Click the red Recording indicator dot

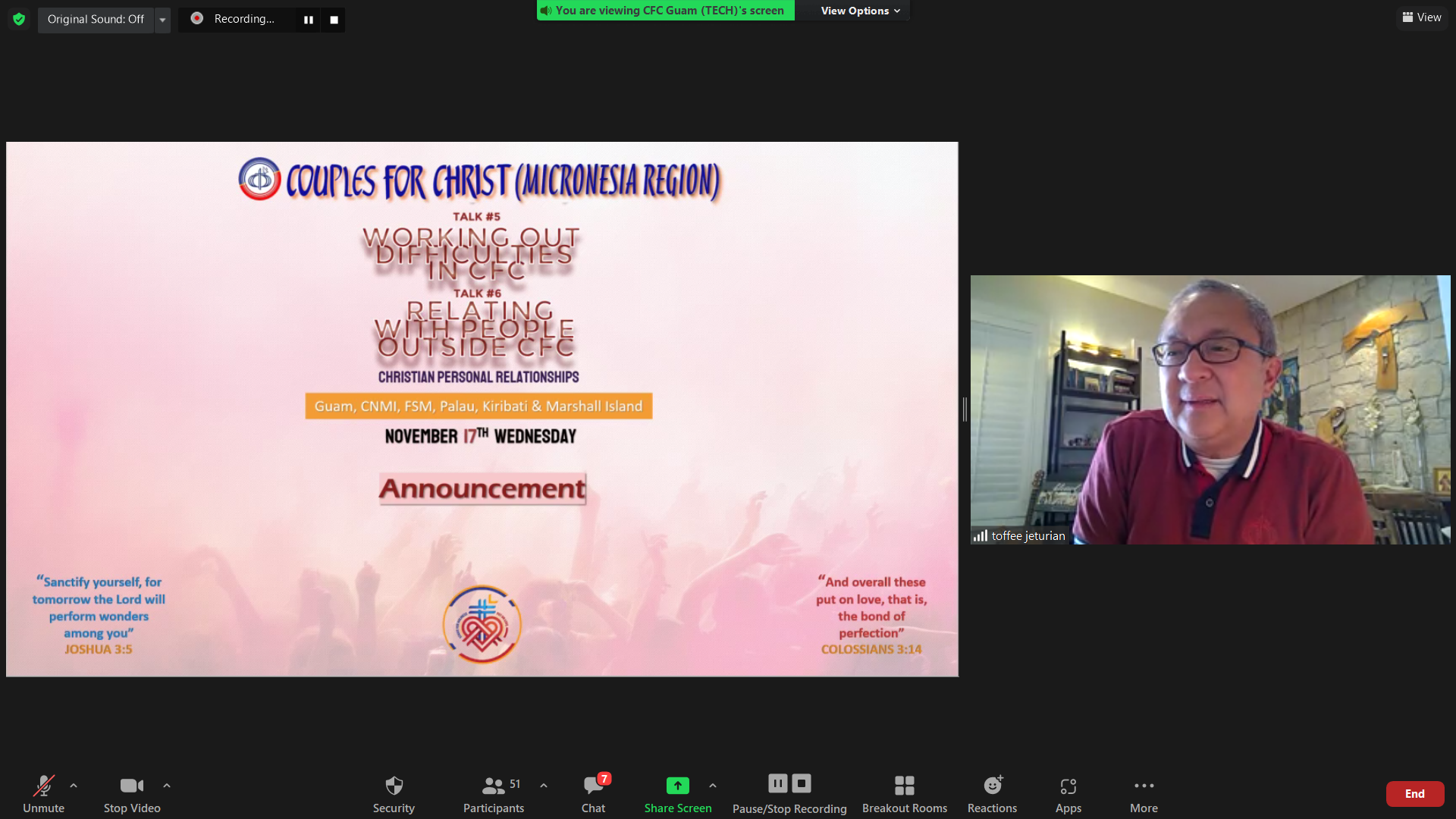point(196,18)
